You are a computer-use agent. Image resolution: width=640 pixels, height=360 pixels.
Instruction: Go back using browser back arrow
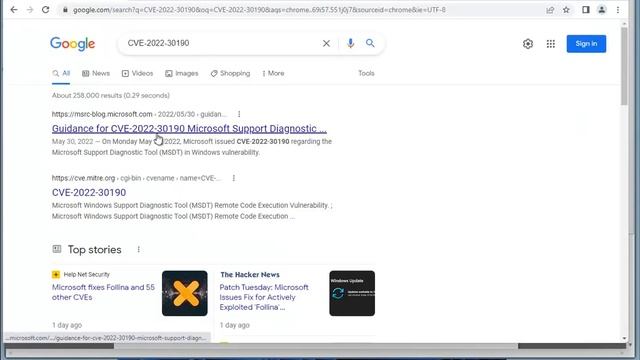(x=14, y=10)
